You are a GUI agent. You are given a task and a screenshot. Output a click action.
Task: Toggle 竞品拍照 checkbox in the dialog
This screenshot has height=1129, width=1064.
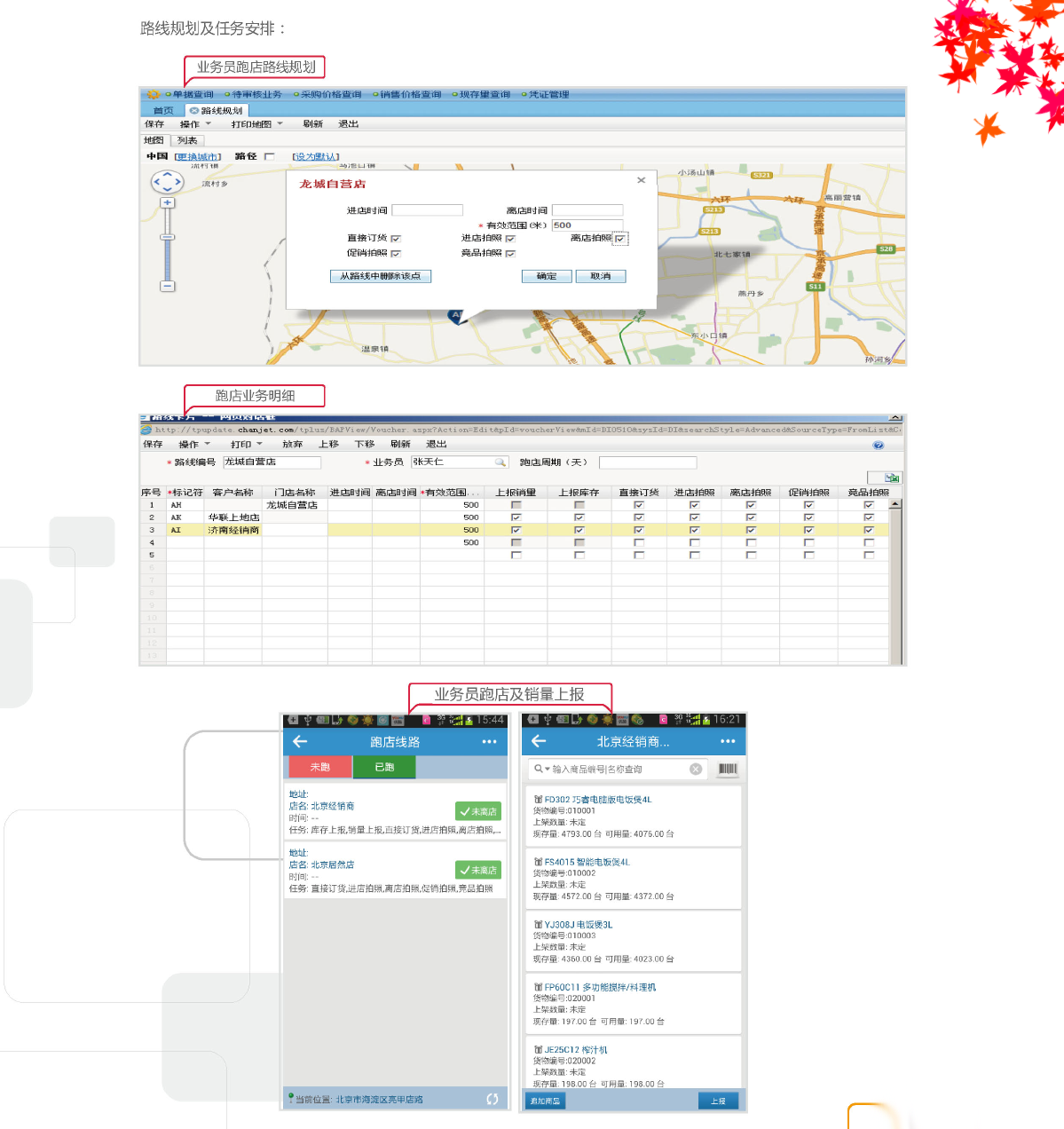(510, 254)
